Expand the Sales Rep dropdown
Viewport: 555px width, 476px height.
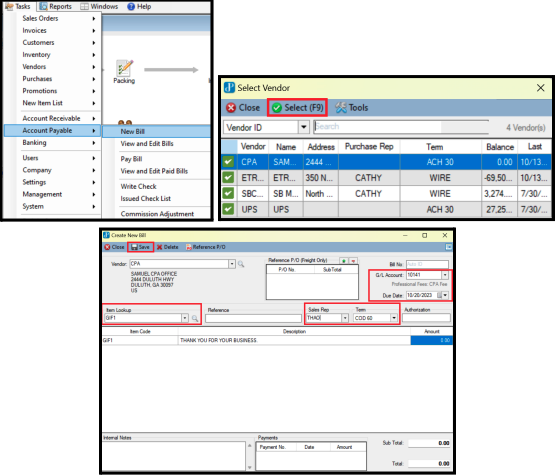coord(345,318)
